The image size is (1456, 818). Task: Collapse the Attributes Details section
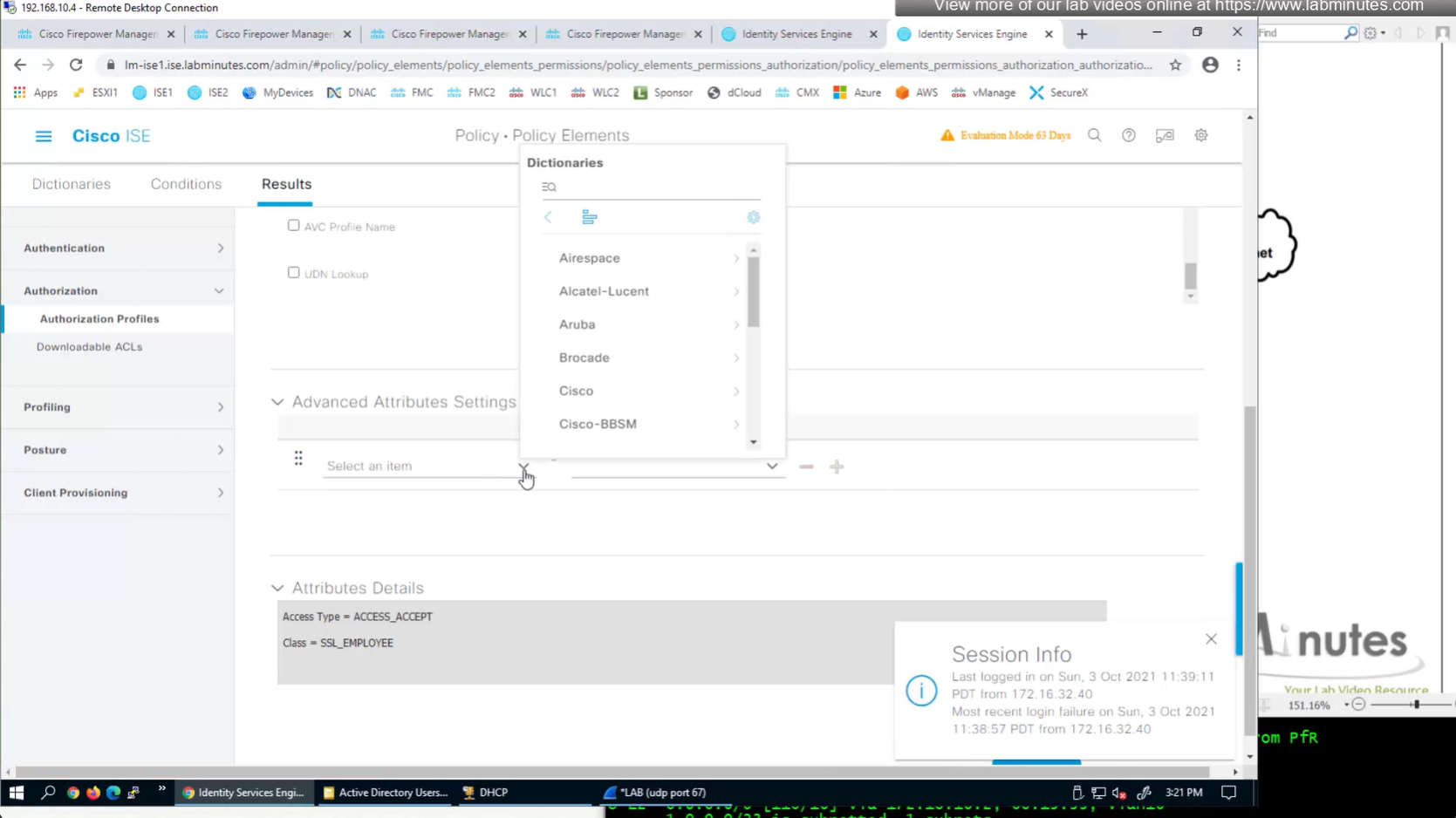click(x=277, y=589)
